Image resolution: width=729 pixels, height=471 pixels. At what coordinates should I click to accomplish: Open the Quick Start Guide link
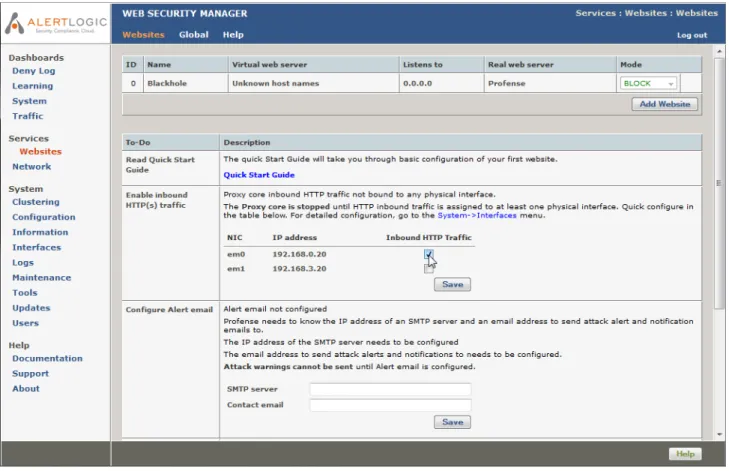tap(259, 175)
